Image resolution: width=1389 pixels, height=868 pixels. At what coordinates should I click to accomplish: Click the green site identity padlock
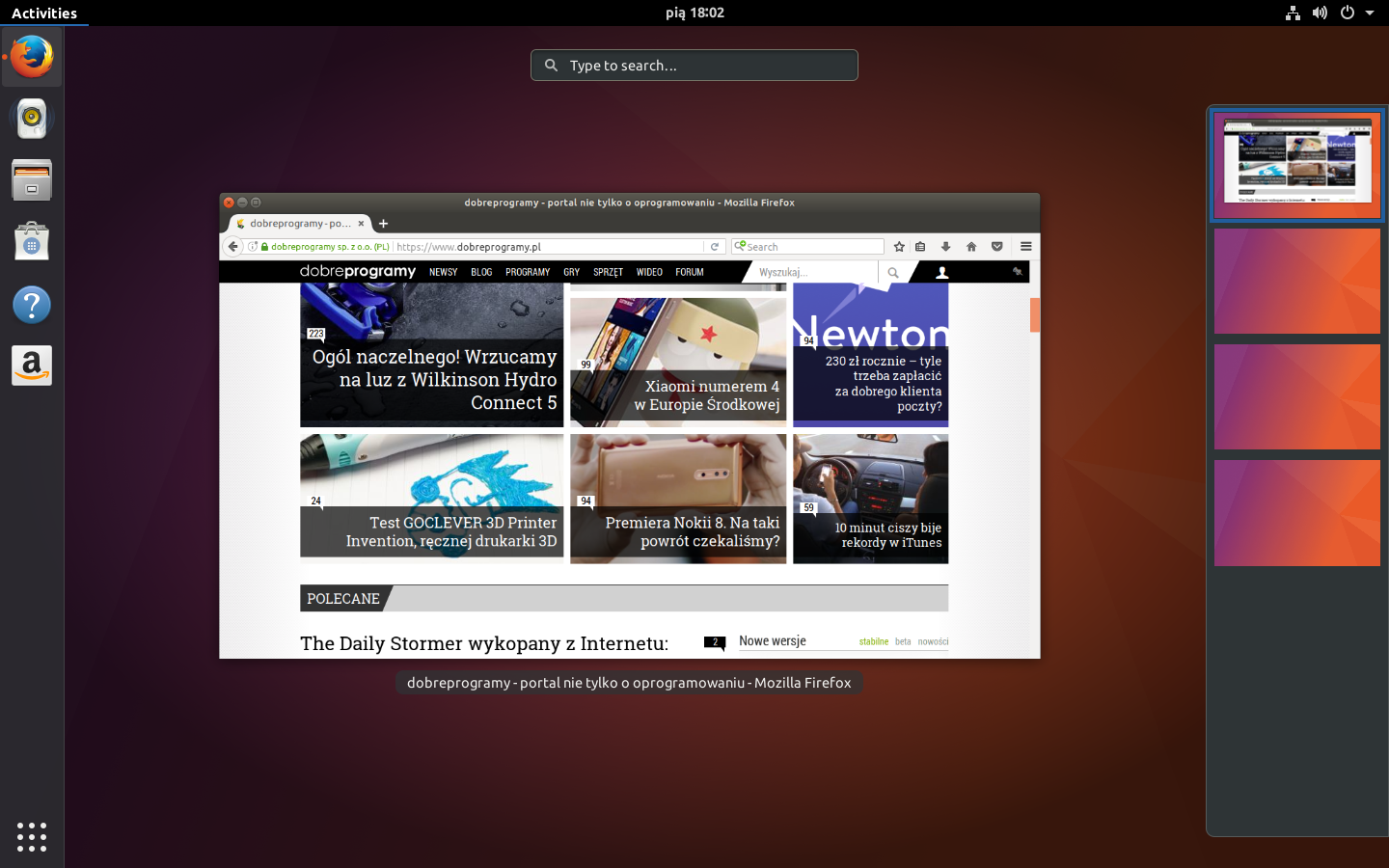(264, 247)
